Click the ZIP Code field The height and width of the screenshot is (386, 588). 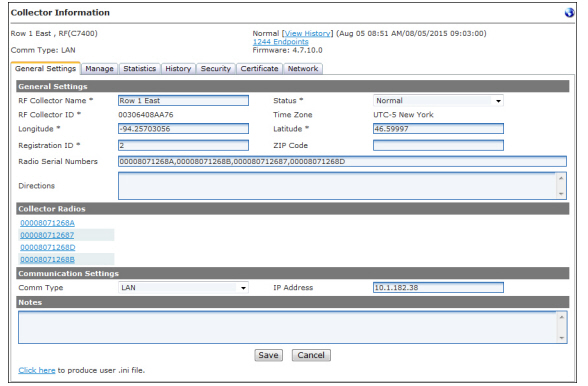[438, 145]
